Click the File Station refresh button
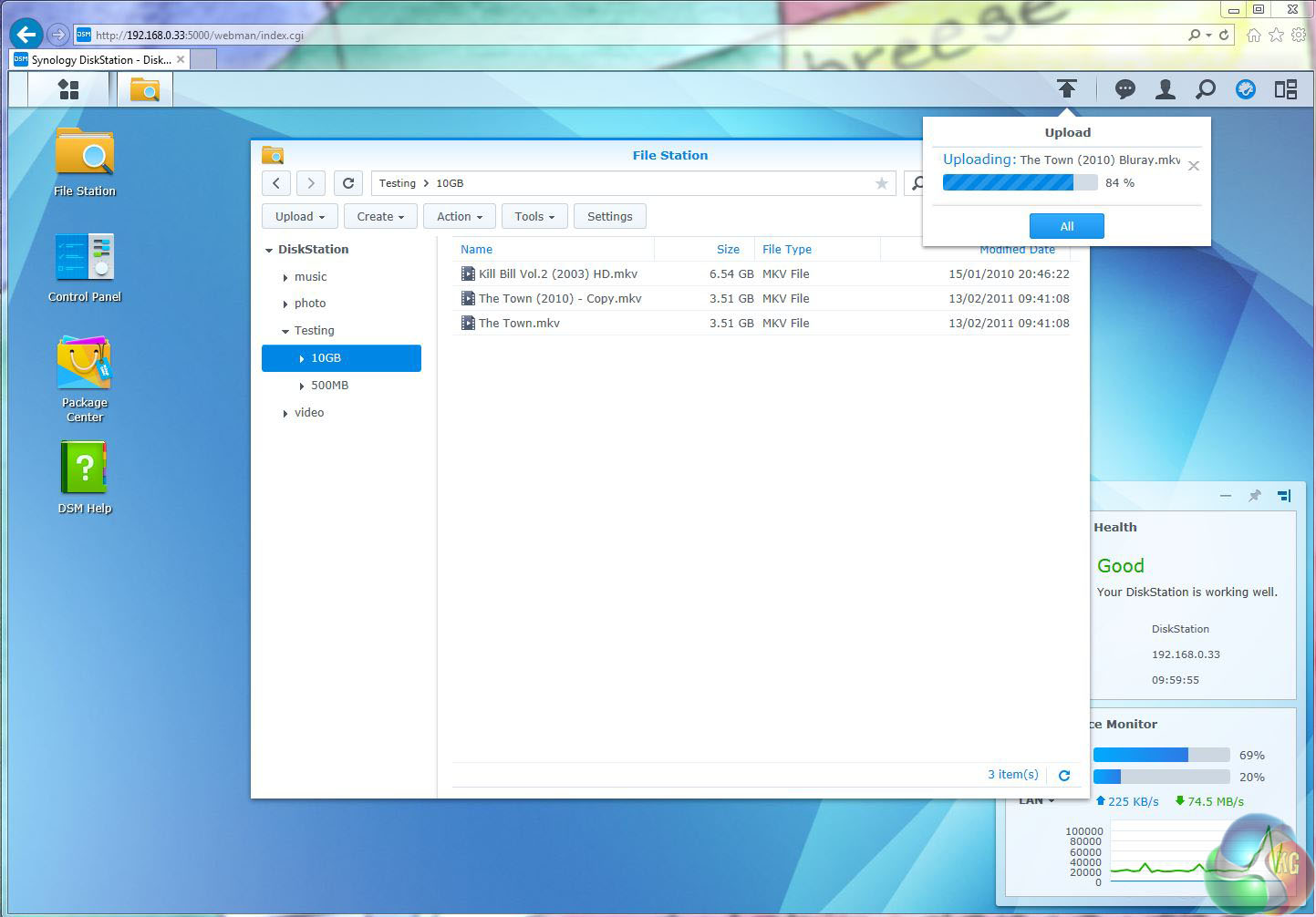The height and width of the screenshot is (917, 1316). click(x=347, y=183)
